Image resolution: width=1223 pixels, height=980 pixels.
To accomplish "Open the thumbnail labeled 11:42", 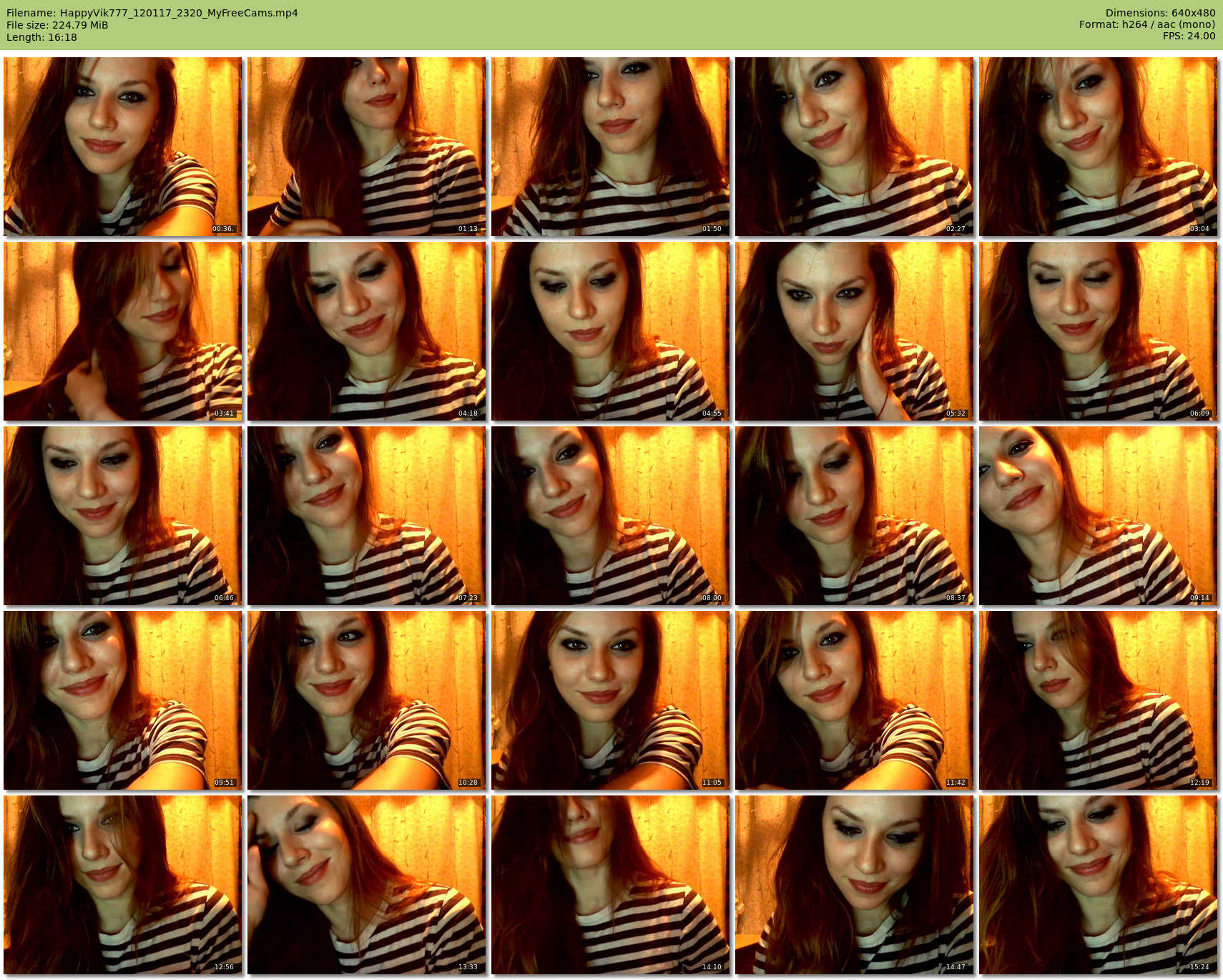I will 855,700.
